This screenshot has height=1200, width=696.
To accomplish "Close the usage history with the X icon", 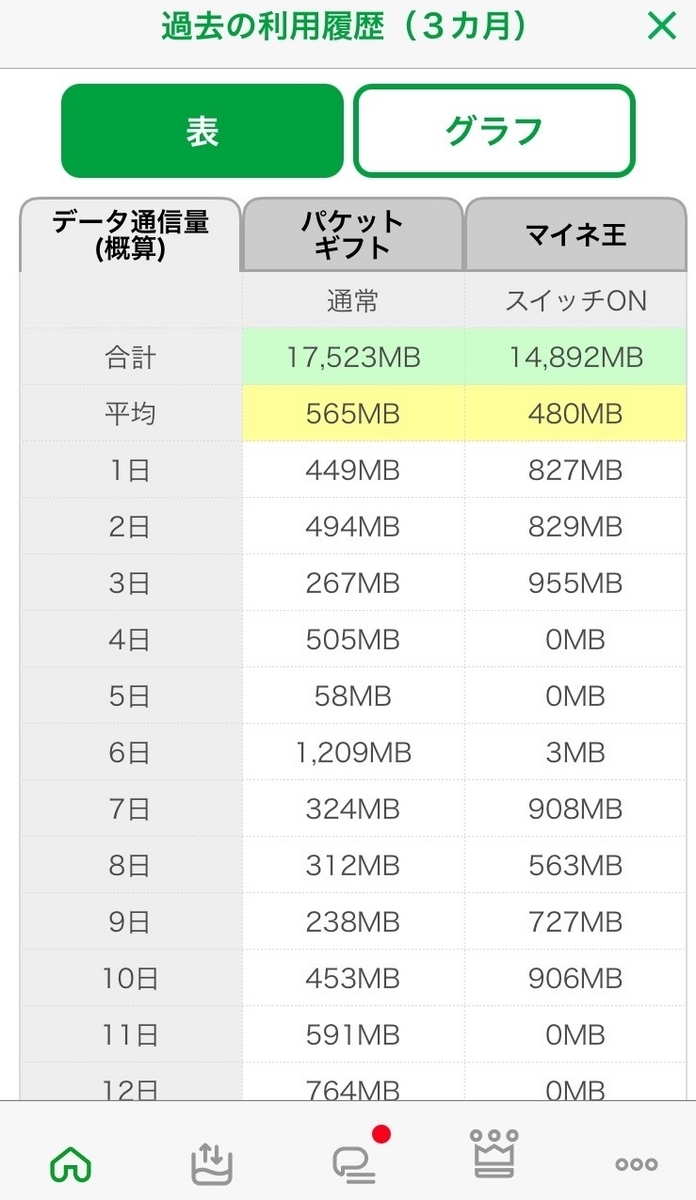I will pyautogui.click(x=662, y=26).
